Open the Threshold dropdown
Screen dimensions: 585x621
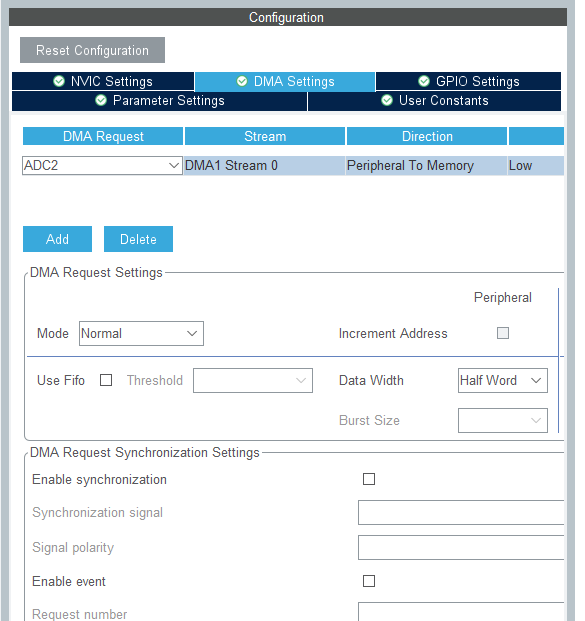pos(253,381)
